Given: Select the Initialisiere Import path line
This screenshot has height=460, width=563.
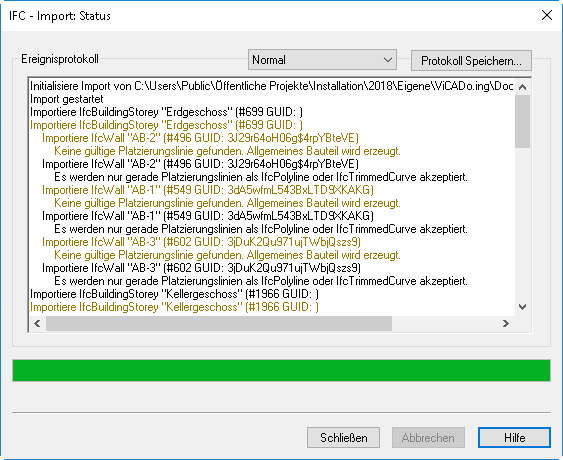Looking at the screenshot, I should [271, 86].
